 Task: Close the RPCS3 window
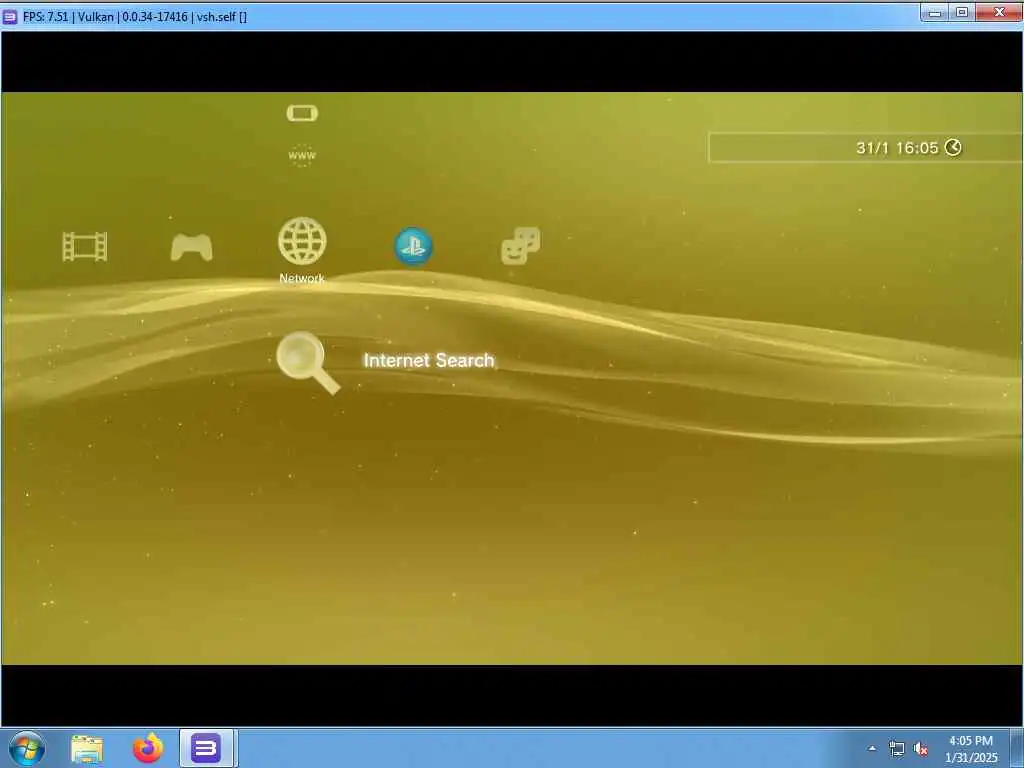[999, 12]
